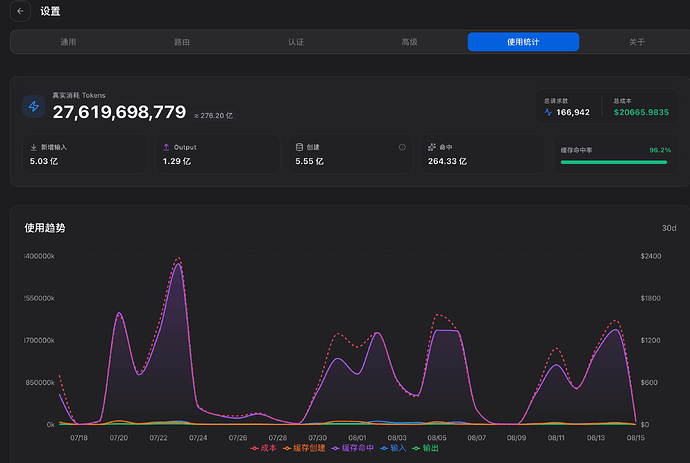
Task: Select the 高级 tab
Action: click(x=409, y=42)
